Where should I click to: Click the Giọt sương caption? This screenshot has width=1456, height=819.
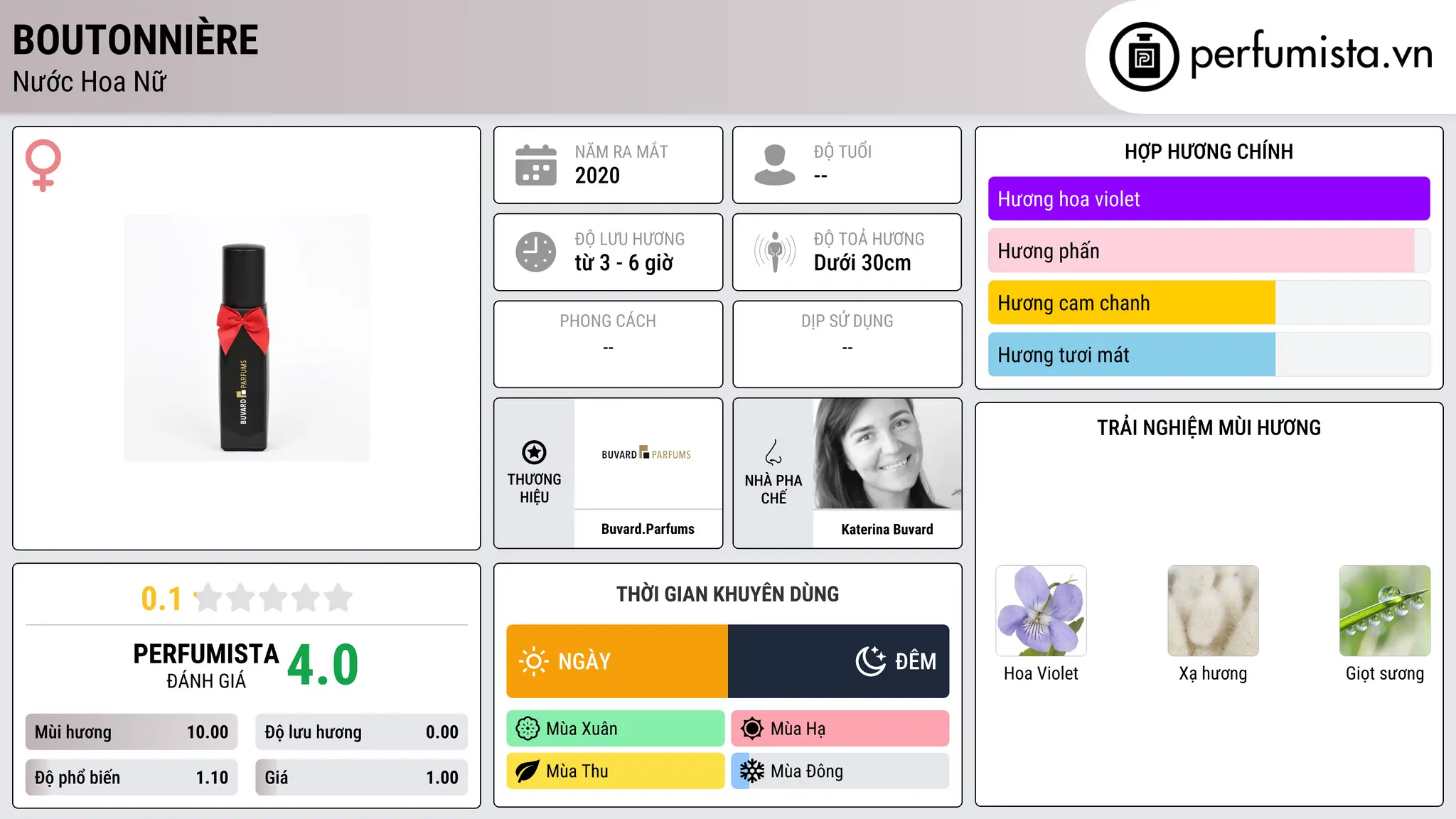[x=1385, y=673]
